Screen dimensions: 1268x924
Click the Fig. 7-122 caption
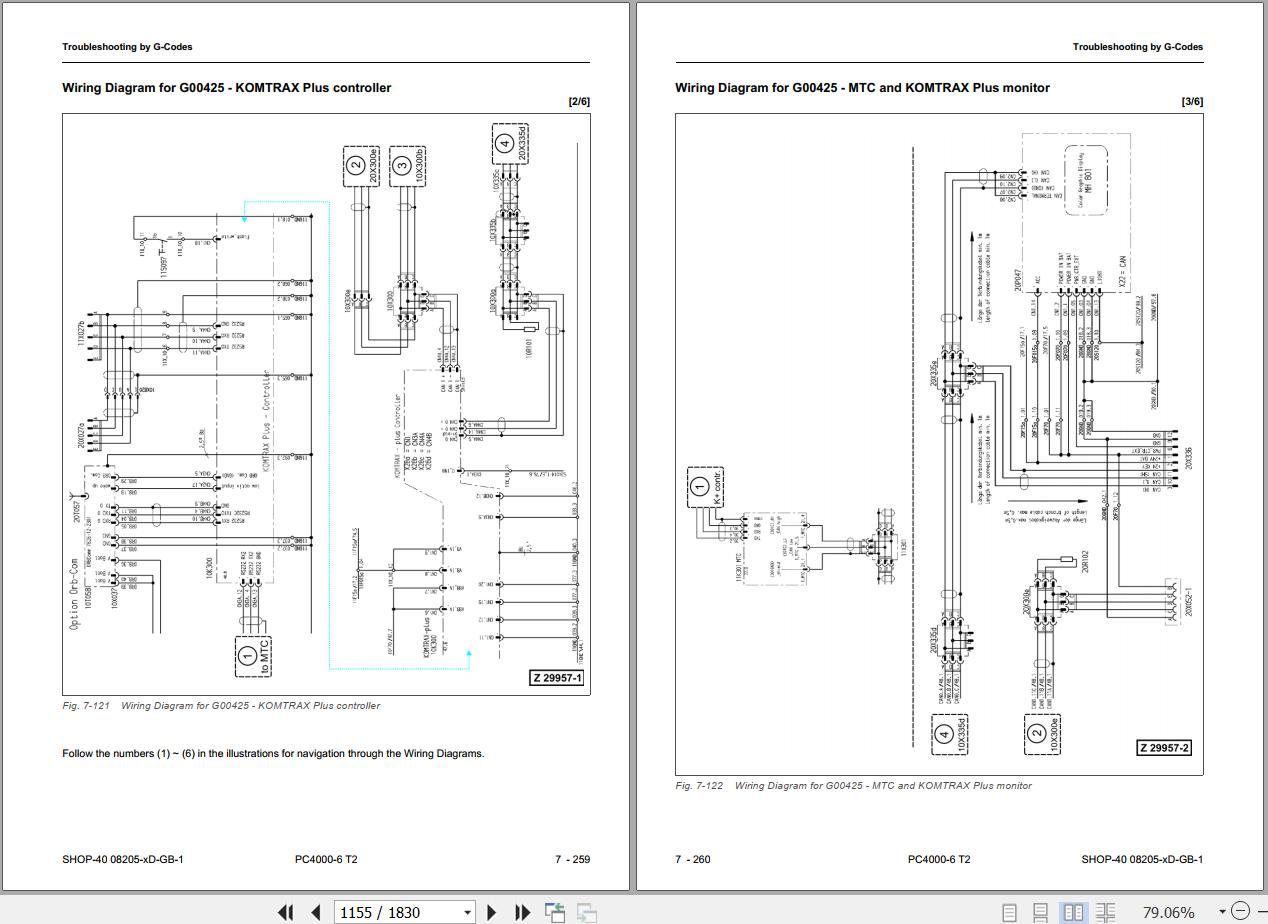[x=853, y=785]
